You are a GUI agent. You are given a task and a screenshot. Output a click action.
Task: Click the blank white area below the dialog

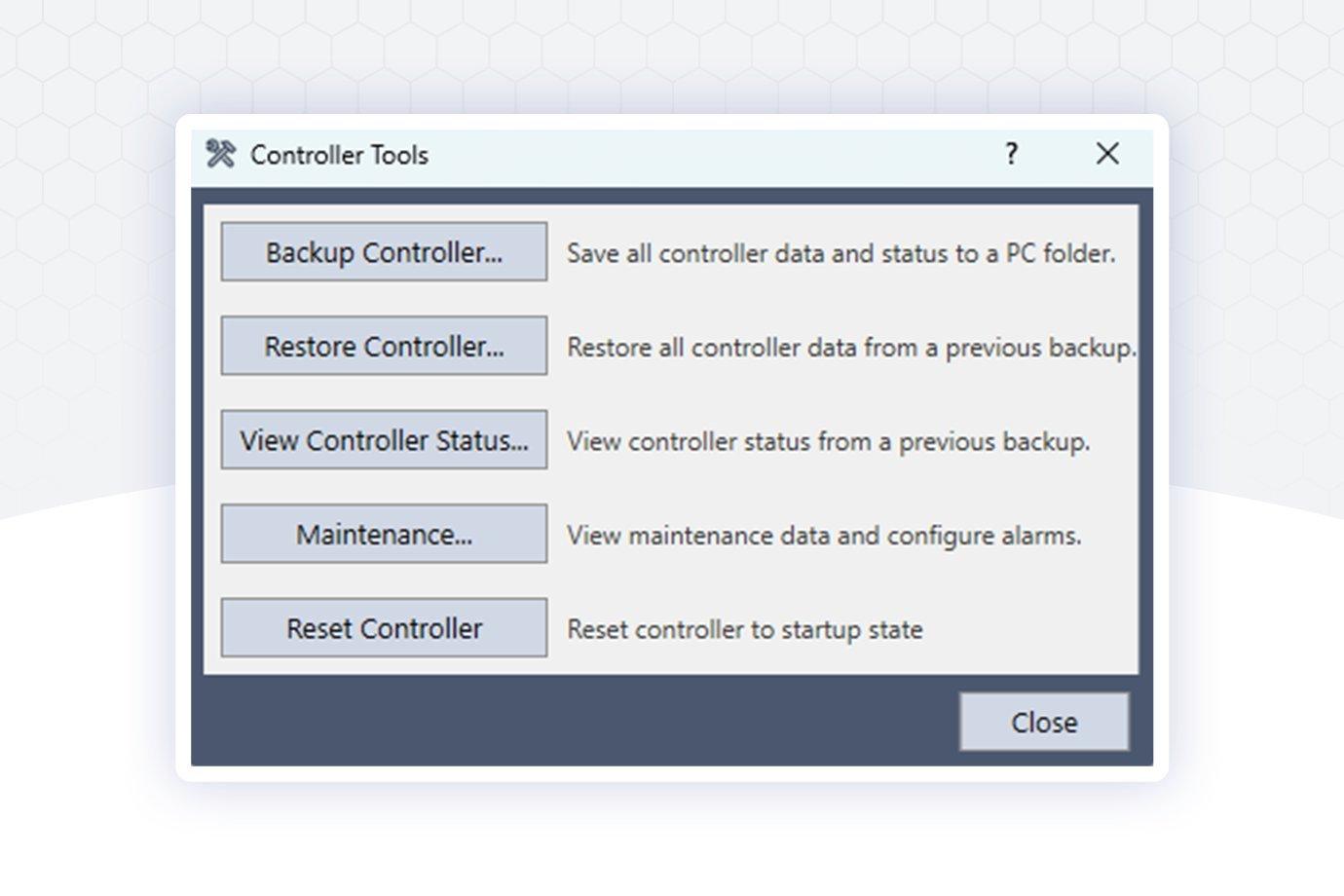[x=672, y=840]
